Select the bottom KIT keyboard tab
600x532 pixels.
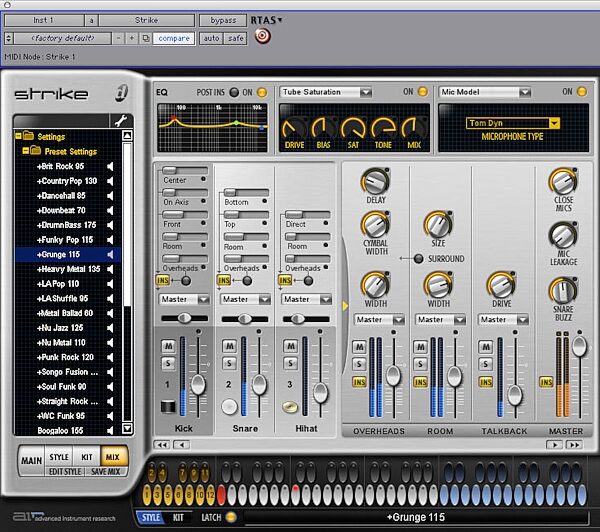[x=178, y=518]
